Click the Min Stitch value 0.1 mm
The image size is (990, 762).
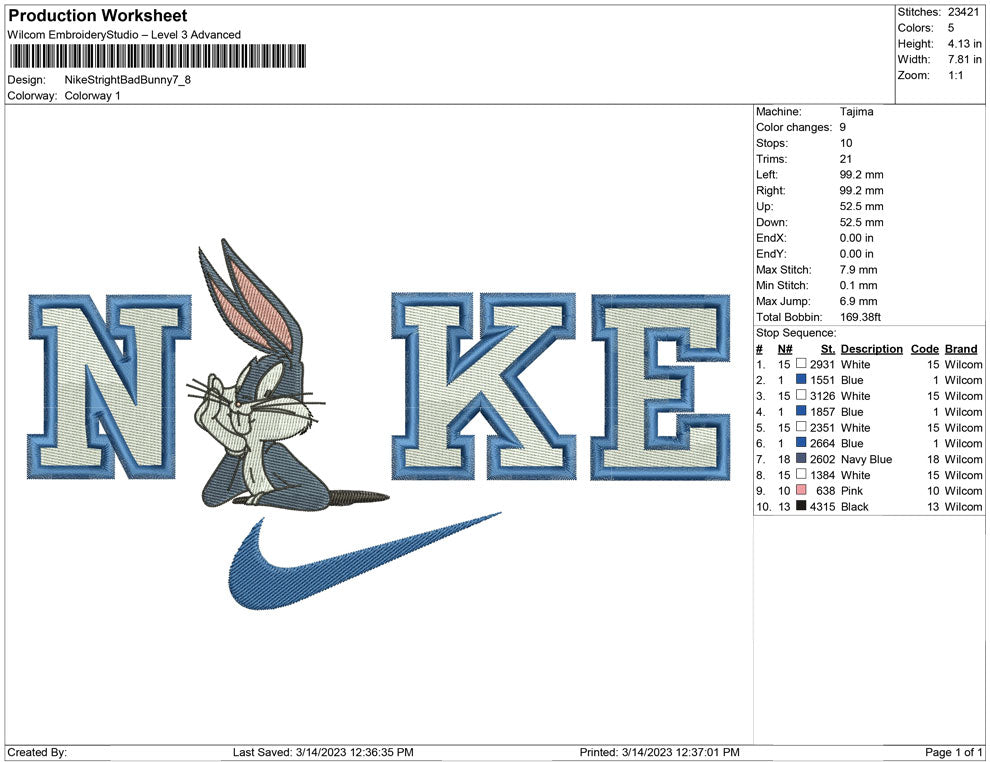(858, 285)
